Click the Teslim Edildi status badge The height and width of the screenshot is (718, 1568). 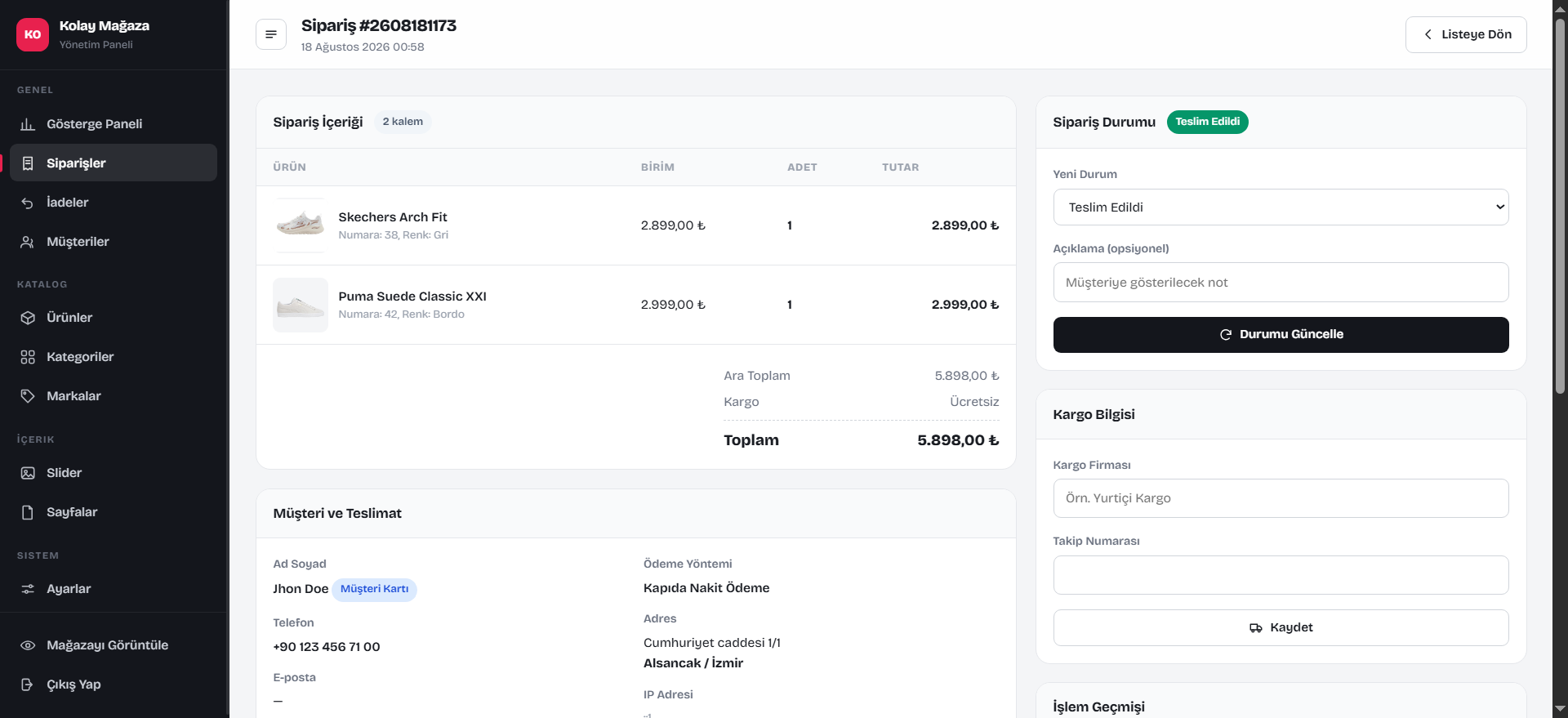click(x=1207, y=122)
